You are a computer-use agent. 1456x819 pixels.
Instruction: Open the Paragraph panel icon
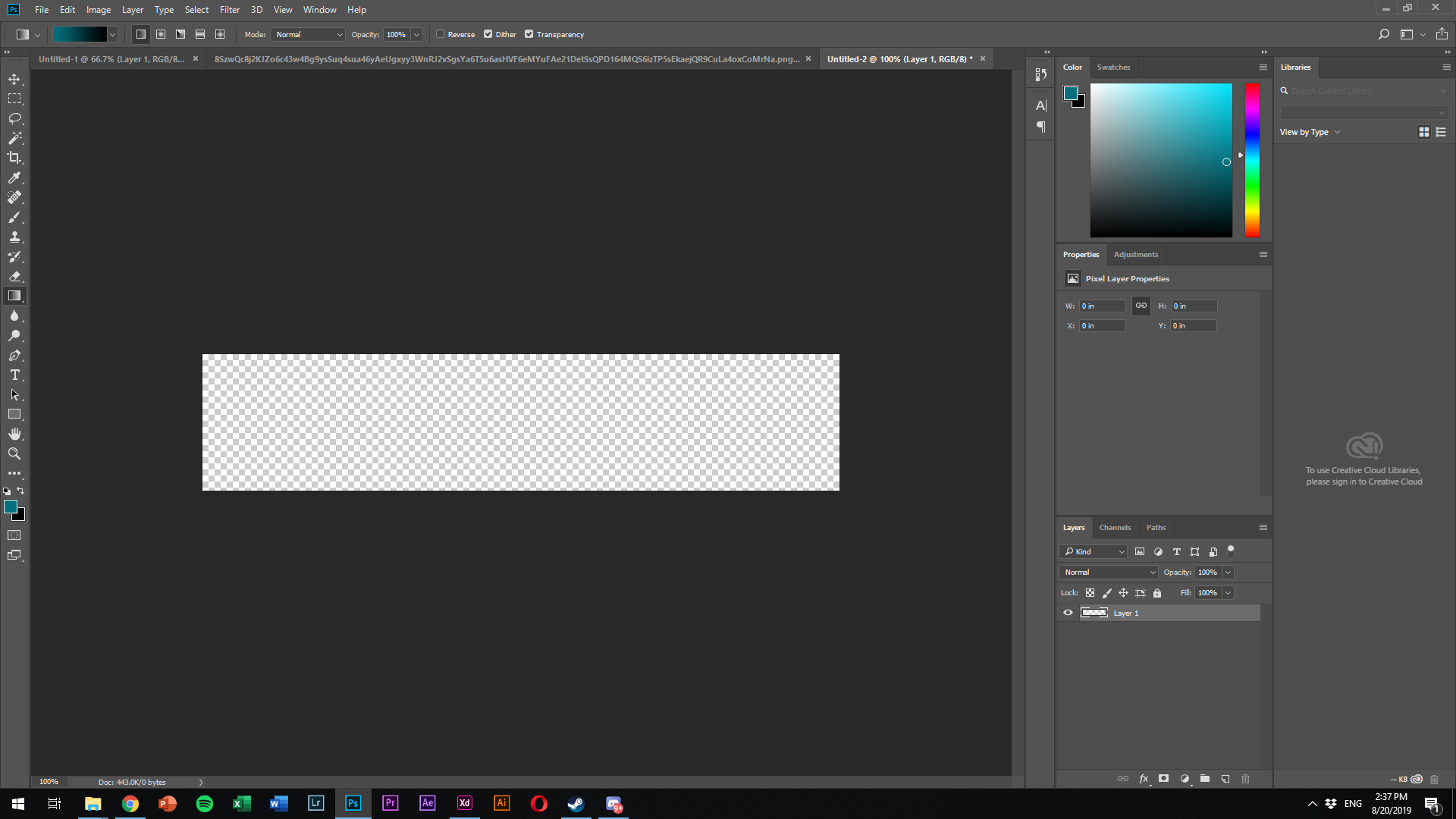pyautogui.click(x=1041, y=127)
